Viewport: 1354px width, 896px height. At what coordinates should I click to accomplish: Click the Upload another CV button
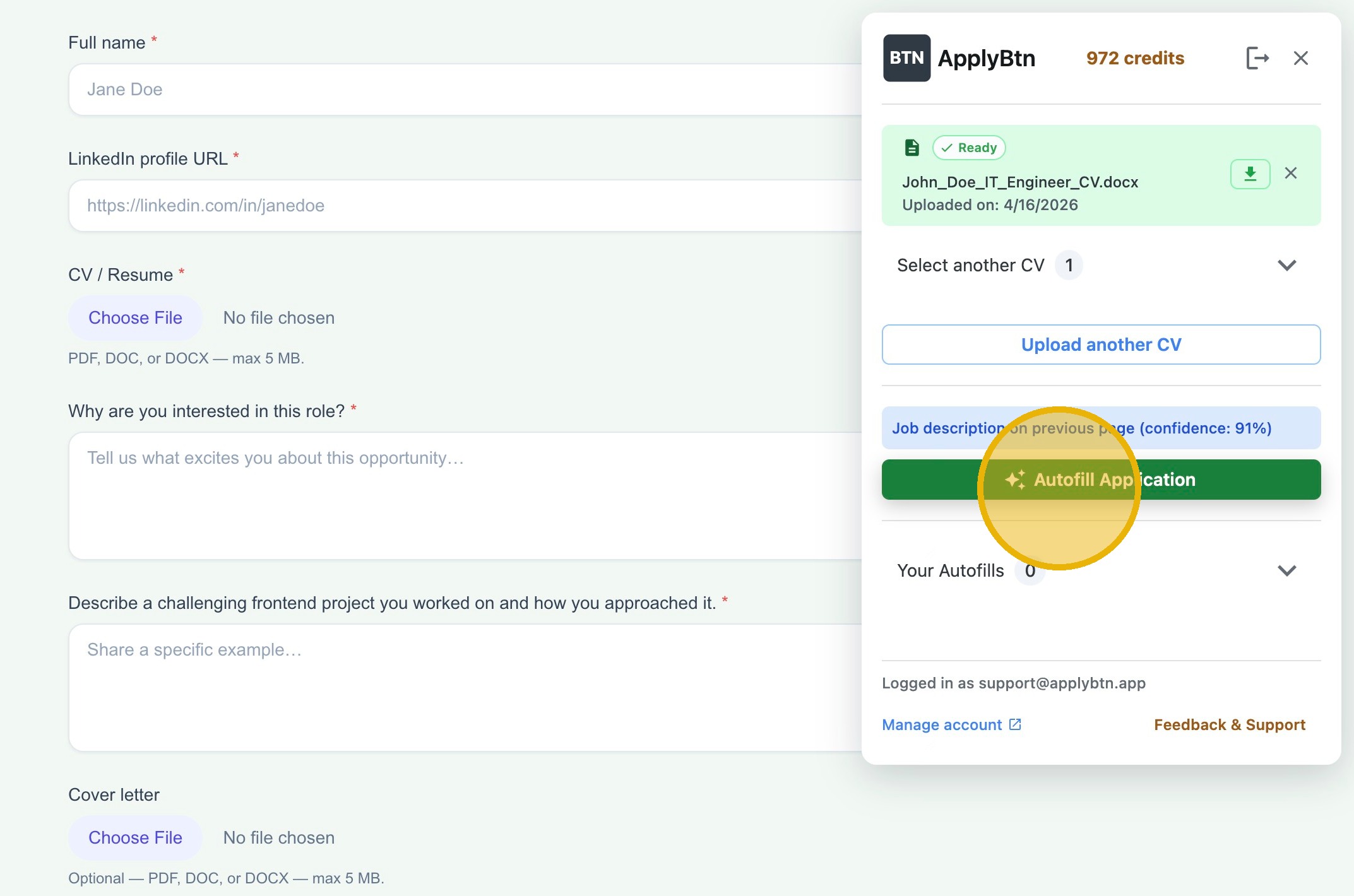tap(1101, 345)
